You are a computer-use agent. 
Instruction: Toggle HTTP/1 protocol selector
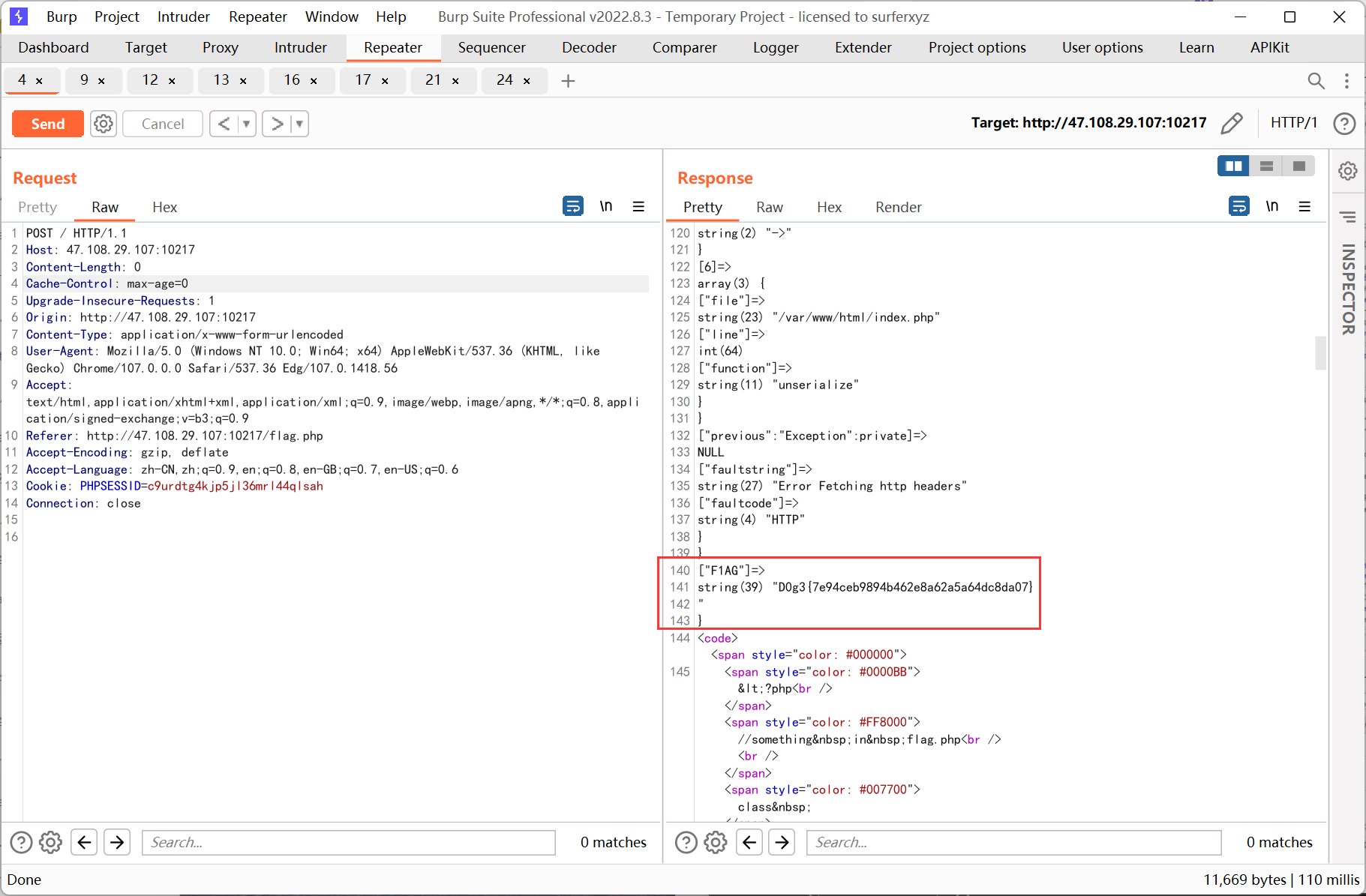[1294, 123]
